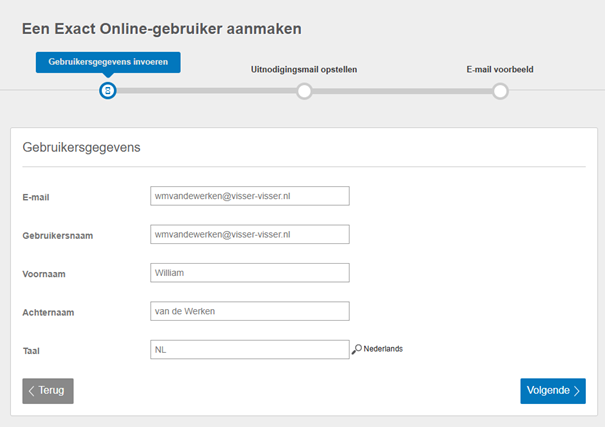Click the E-mail field label
Viewport: 605px width, 427px height.
[x=36, y=197]
